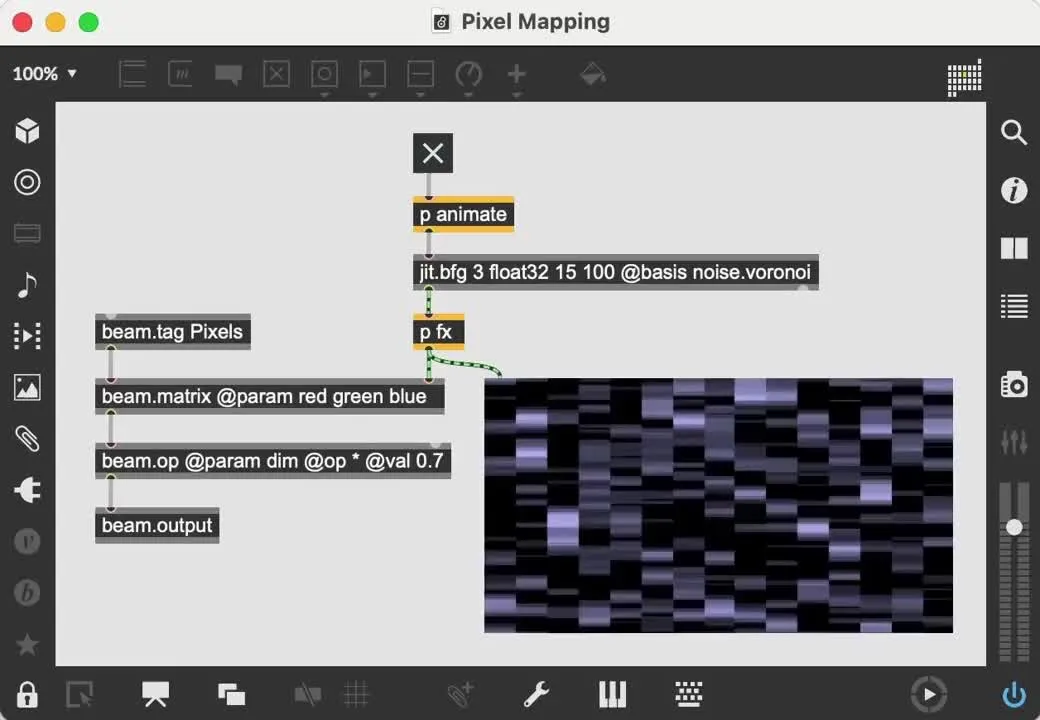Open the Snapshots camera icon
The height and width of the screenshot is (720, 1040).
click(x=1014, y=384)
